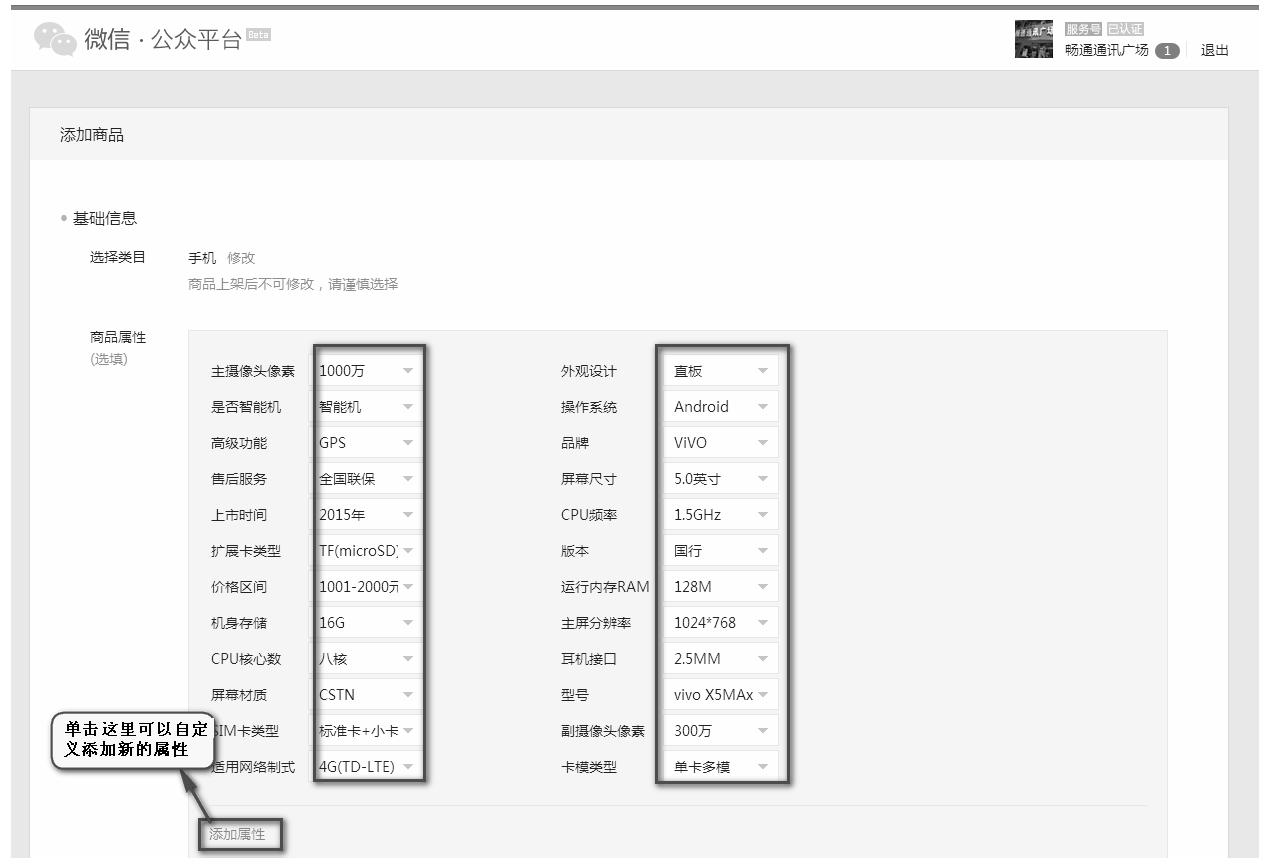Click the 服务号 account type tag
This screenshot has width=1268, height=866.
pos(1083,29)
